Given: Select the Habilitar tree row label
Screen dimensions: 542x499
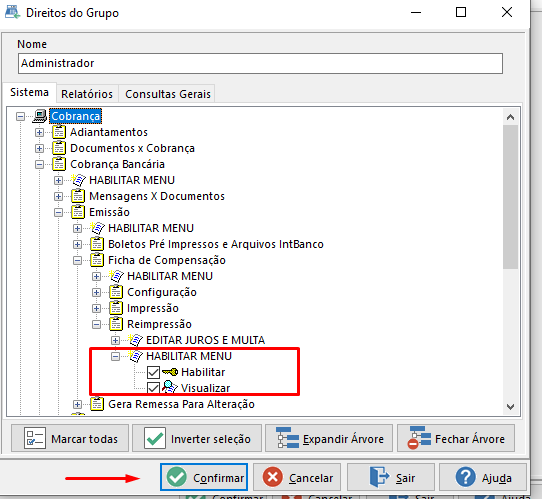Looking at the screenshot, I should (x=203, y=372).
